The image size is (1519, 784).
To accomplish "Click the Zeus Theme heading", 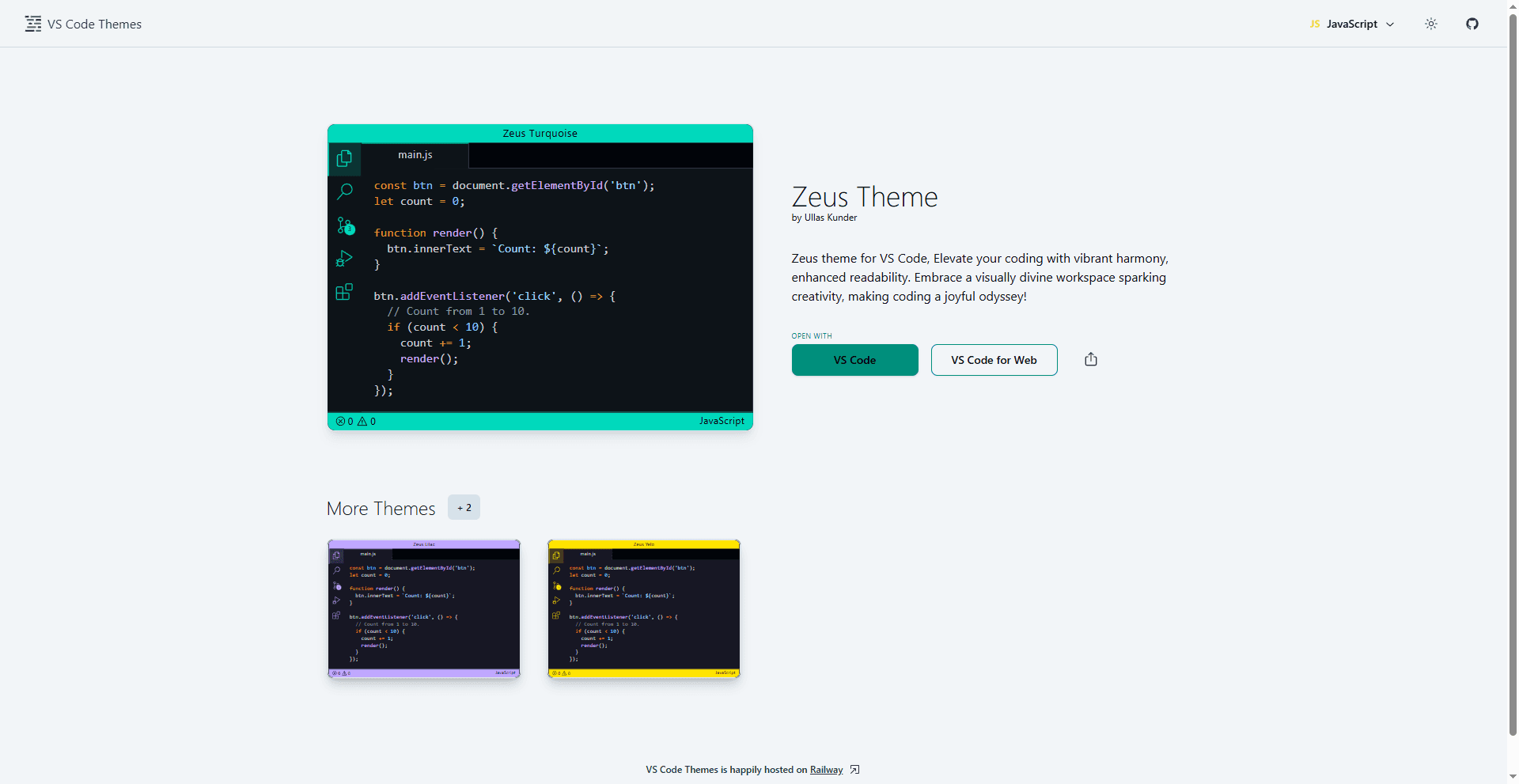I will coord(865,196).
